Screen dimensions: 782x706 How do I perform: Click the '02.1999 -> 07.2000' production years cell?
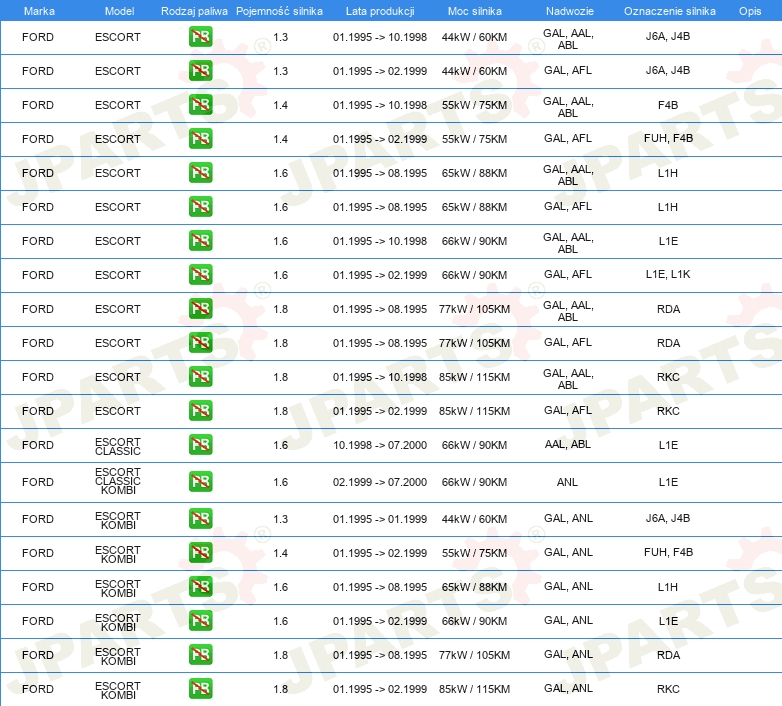[380, 482]
